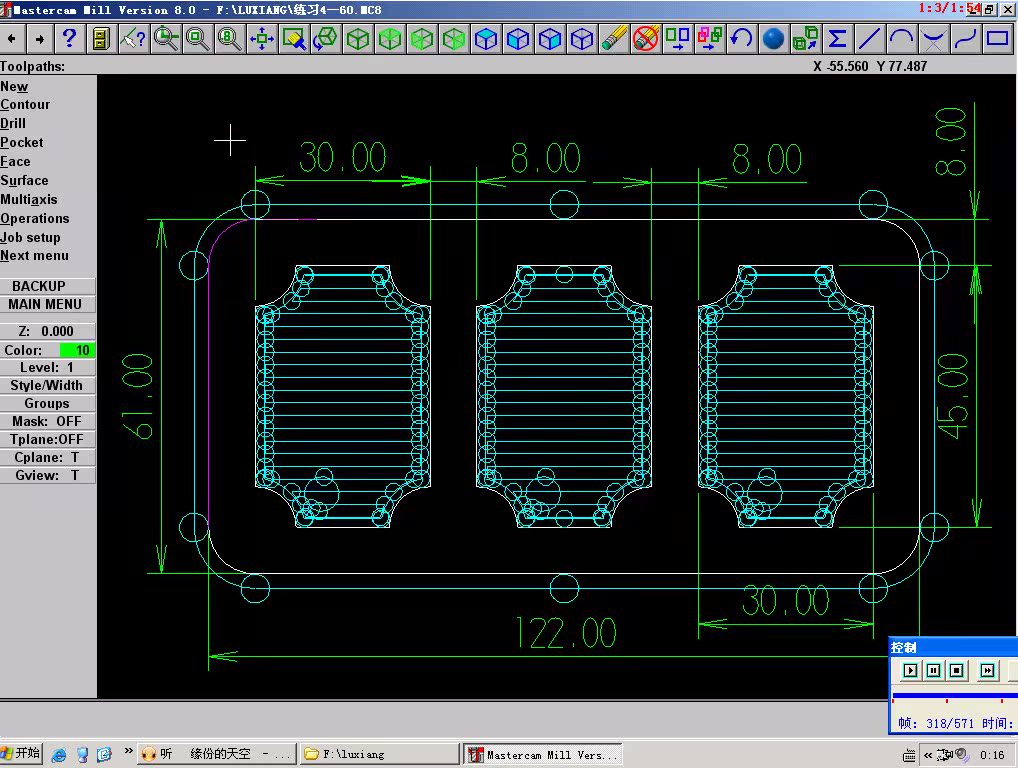The height and width of the screenshot is (768, 1018).
Task: Click the Zoom magnifier icon
Action: (x=166, y=39)
